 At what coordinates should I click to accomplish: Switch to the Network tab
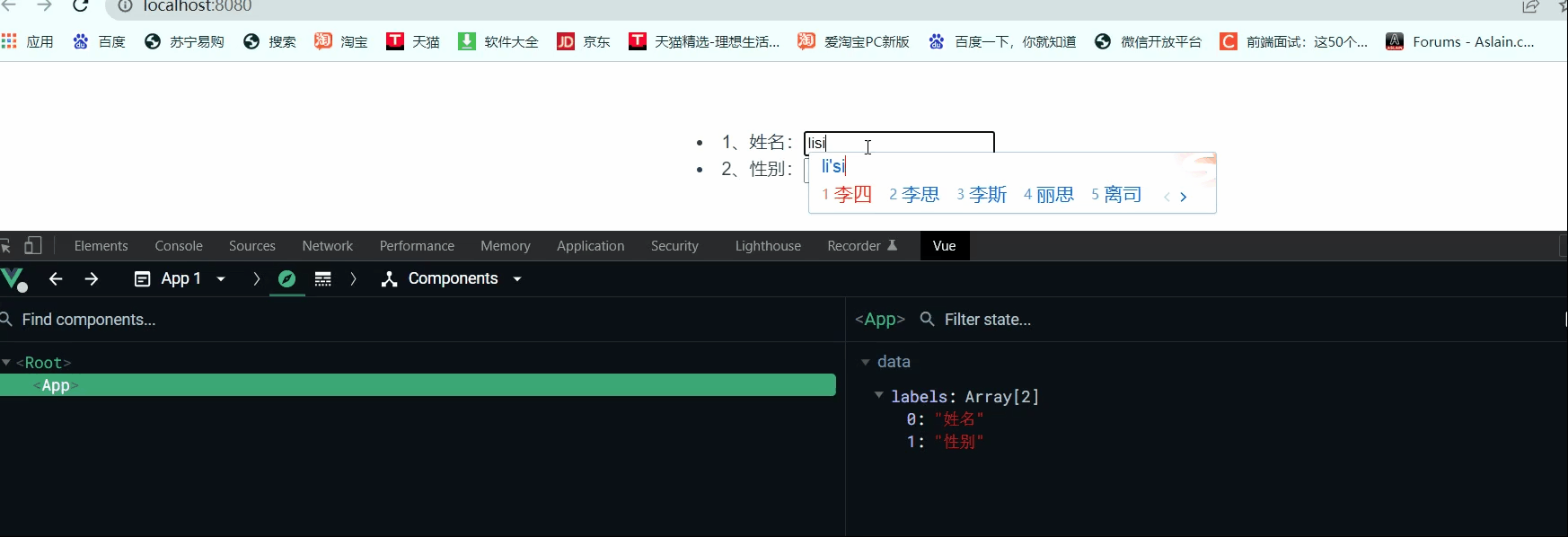(x=328, y=246)
